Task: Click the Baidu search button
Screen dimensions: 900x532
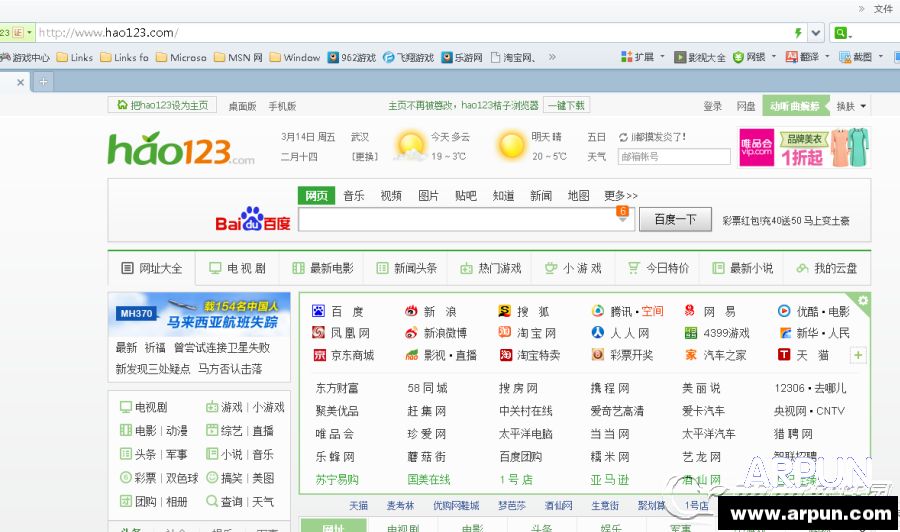Action: coord(674,219)
